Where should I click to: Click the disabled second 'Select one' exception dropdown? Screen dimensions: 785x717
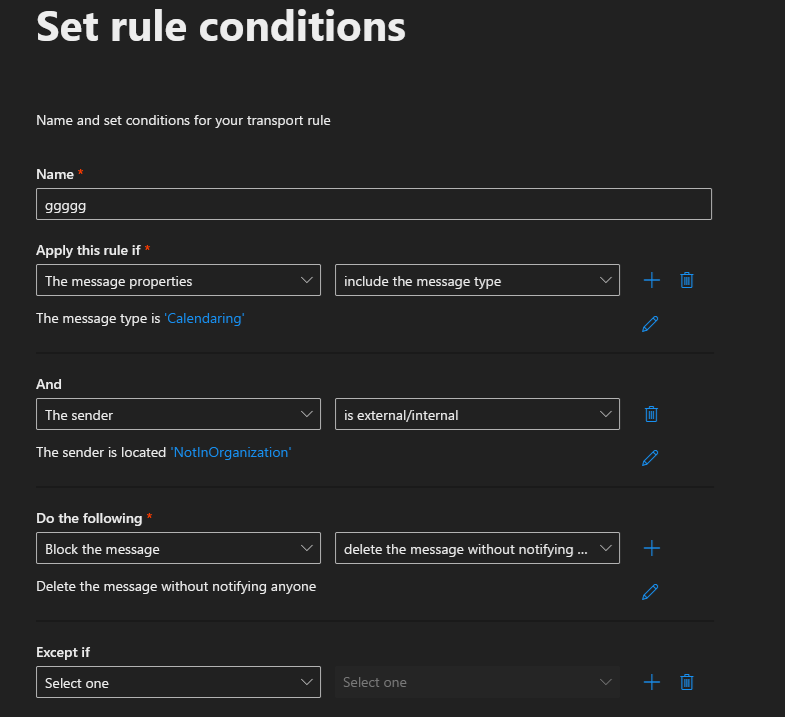click(477, 683)
